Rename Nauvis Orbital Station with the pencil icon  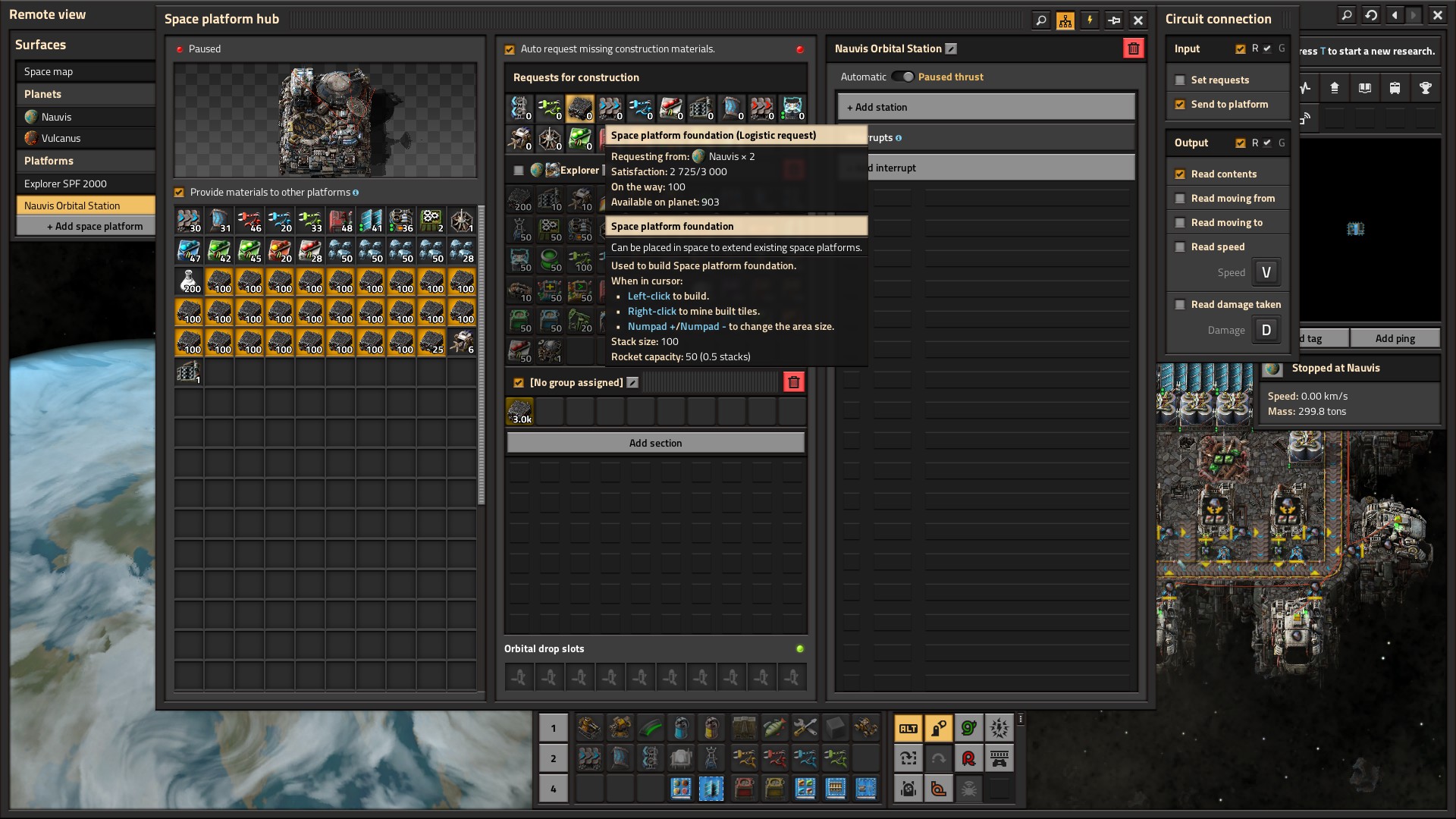[x=951, y=49]
